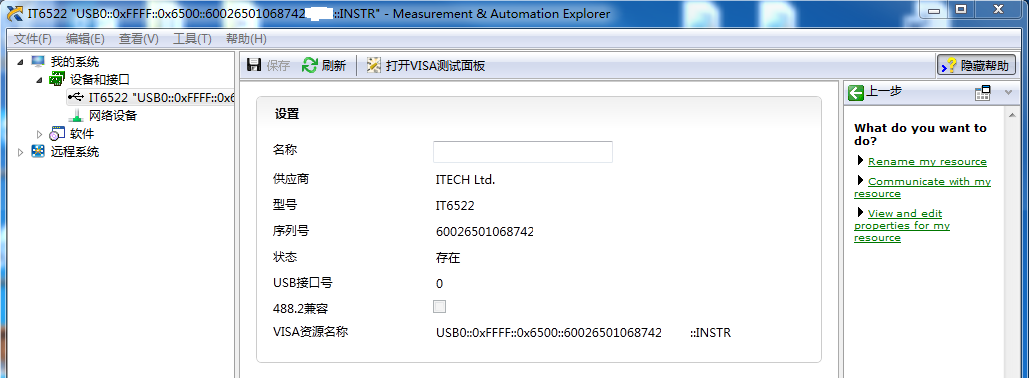Image resolution: width=1029 pixels, height=378 pixels.
Task: Click the model value IT6522
Action: [x=455, y=205]
